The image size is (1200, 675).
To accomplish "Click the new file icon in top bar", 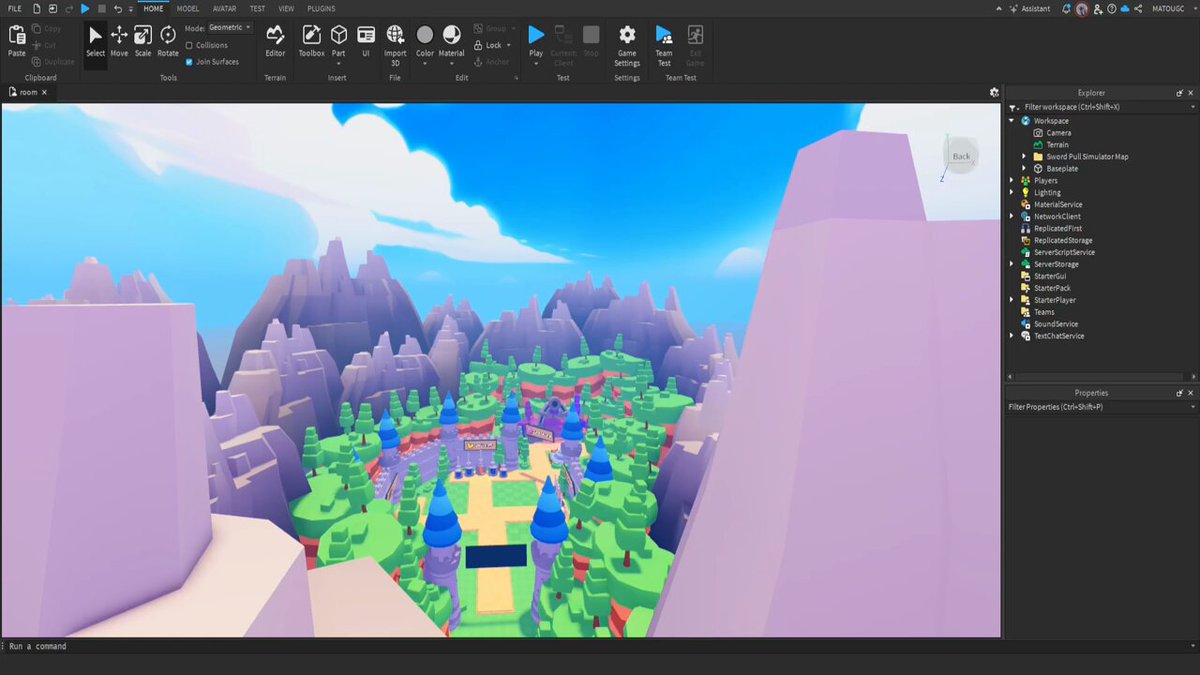I will tap(36, 8).
